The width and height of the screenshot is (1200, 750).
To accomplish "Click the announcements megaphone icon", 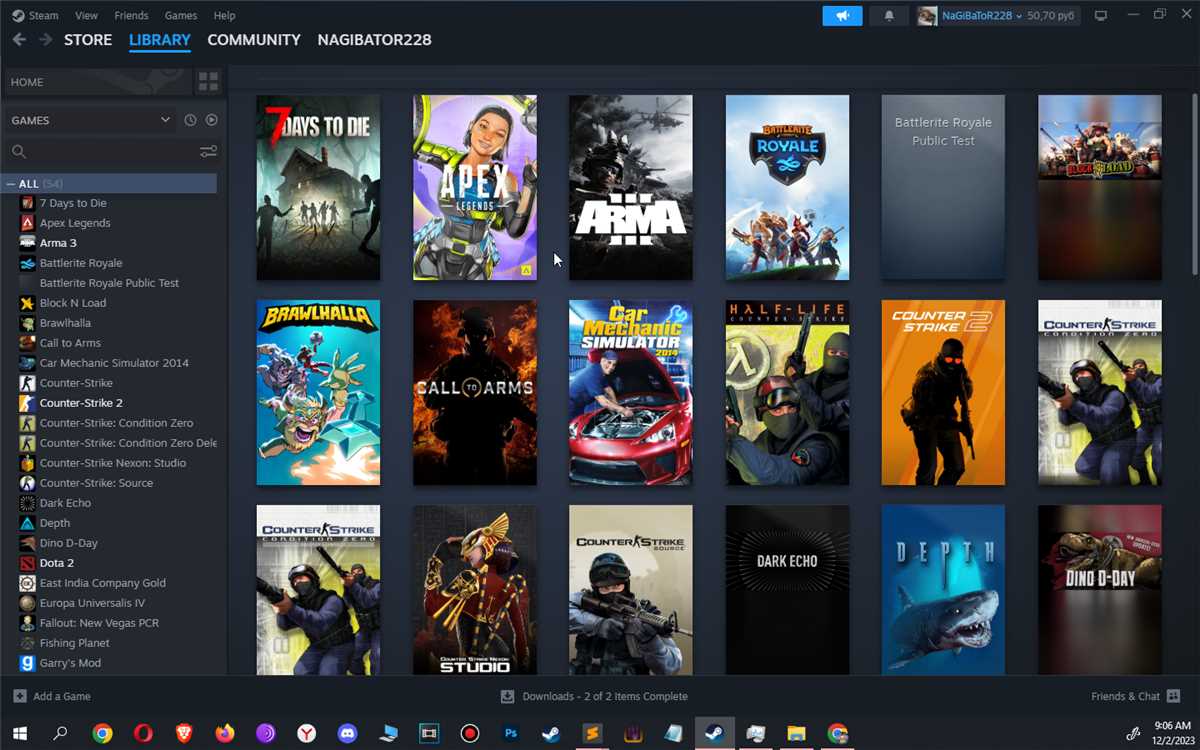I will click(842, 16).
